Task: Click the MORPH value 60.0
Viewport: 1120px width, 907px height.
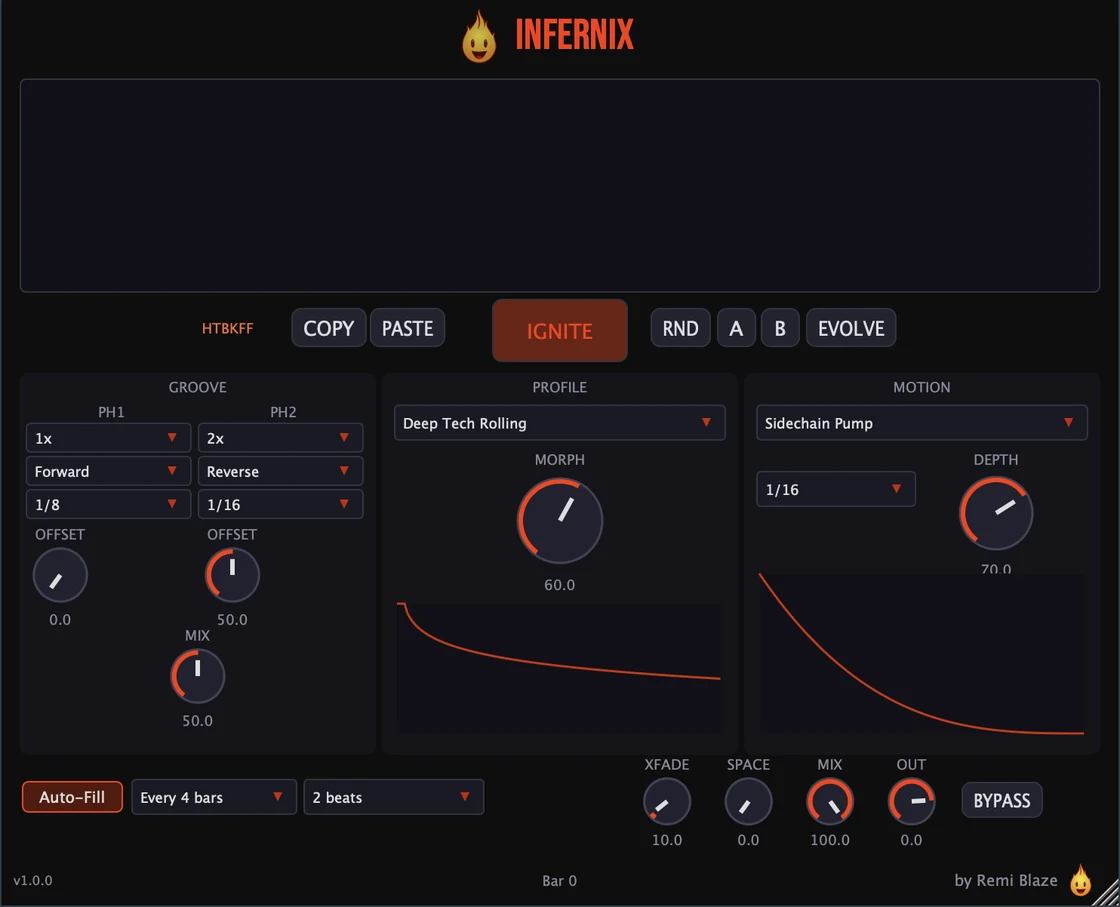Action: pos(559,585)
